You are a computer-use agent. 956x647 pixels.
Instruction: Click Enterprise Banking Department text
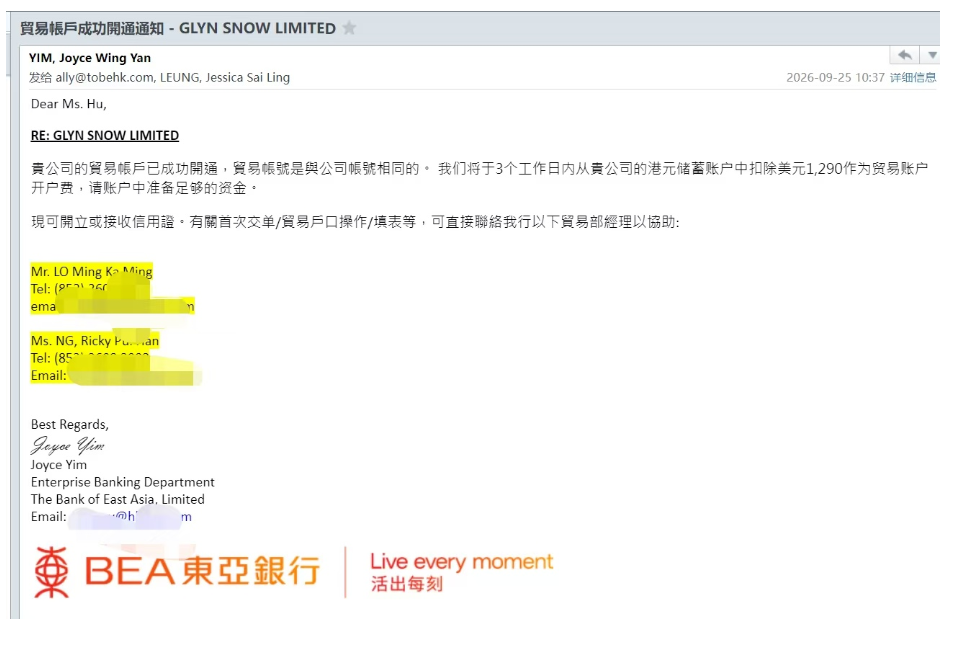coord(123,482)
